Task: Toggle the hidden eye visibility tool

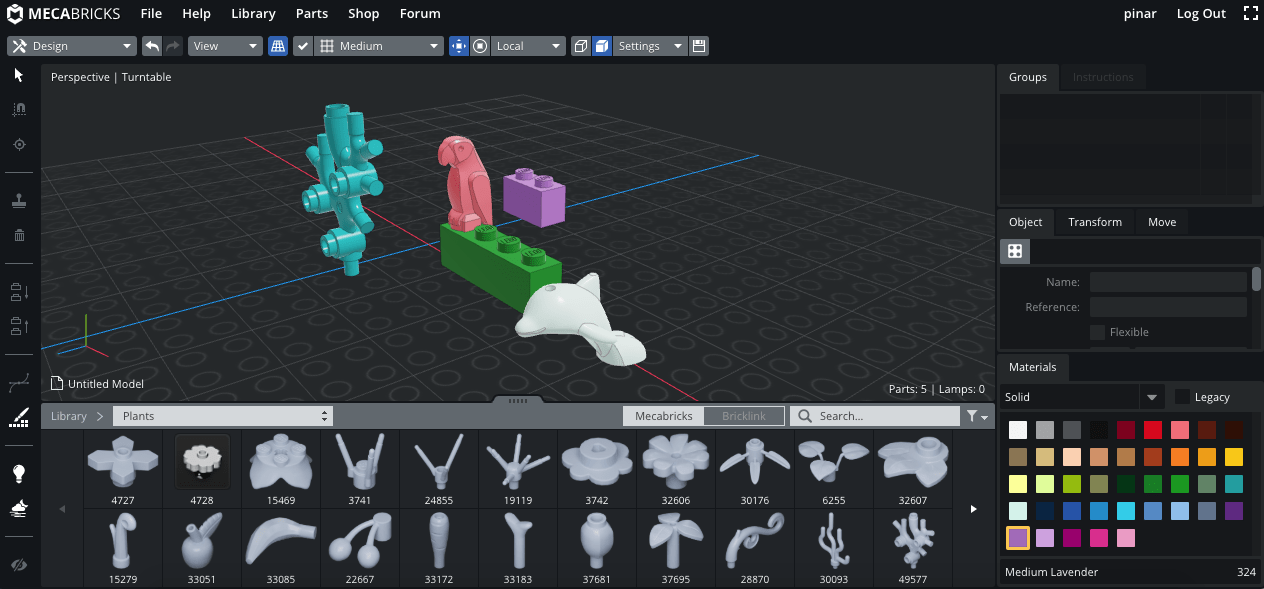Action: click(x=19, y=565)
